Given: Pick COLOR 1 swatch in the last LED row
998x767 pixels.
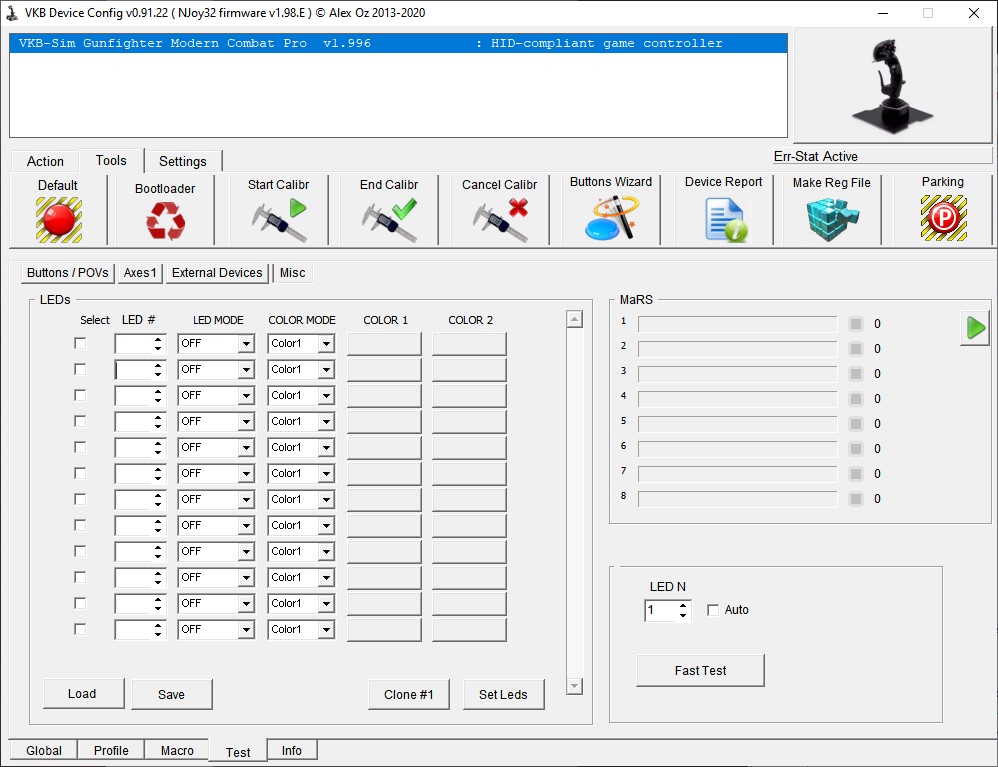Looking at the screenshot, I should (384, 630).
